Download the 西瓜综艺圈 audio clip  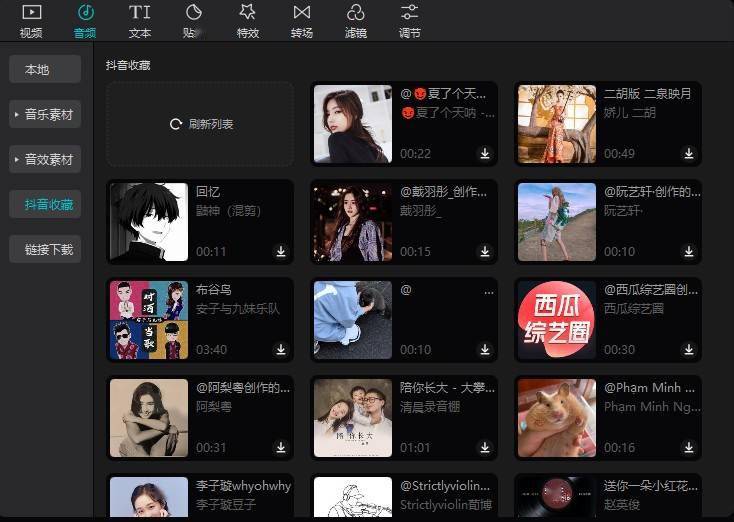[689, 350]
